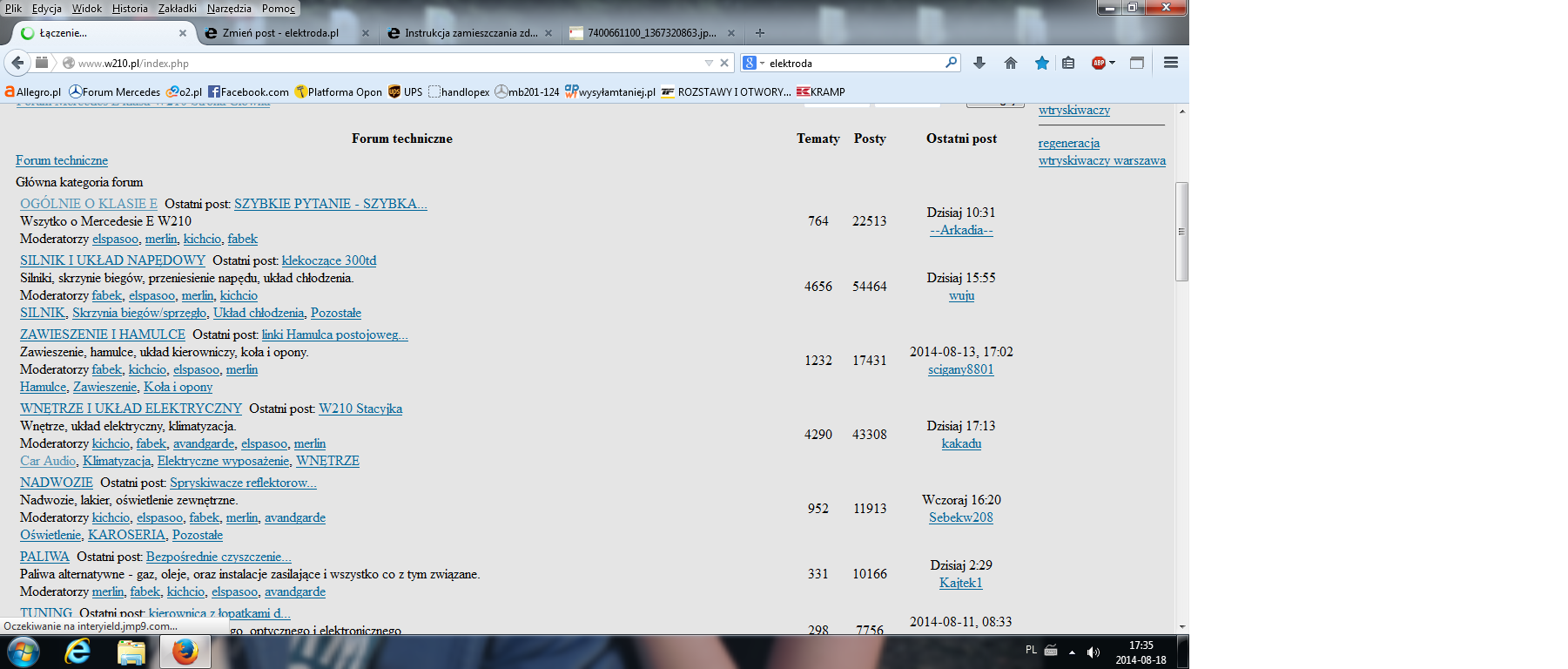Open Skrzynia biegów/sprzęgło subforum
This screenshot has width=1568, height=669.
(139, 313)
